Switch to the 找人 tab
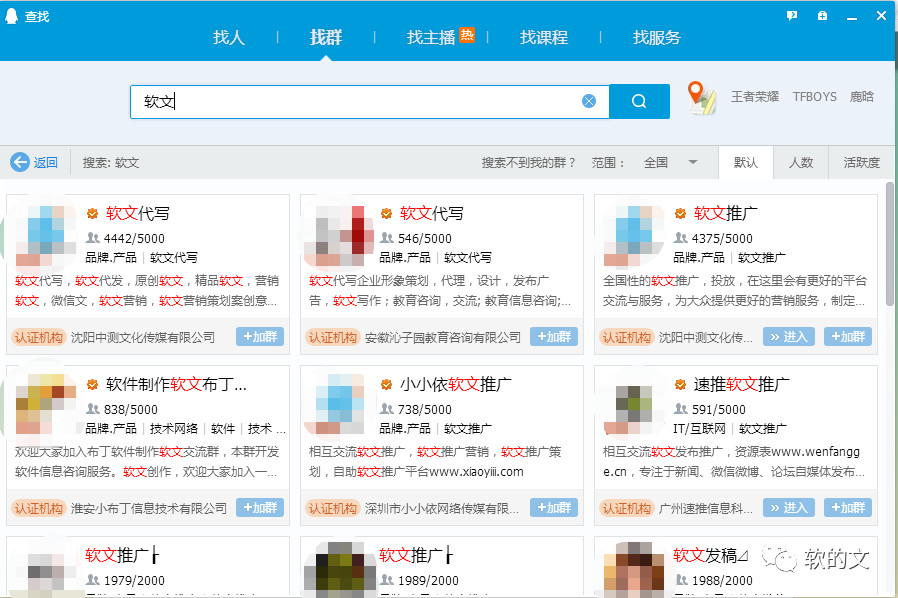Screen dimensions: 898x598 click(229, 38)
